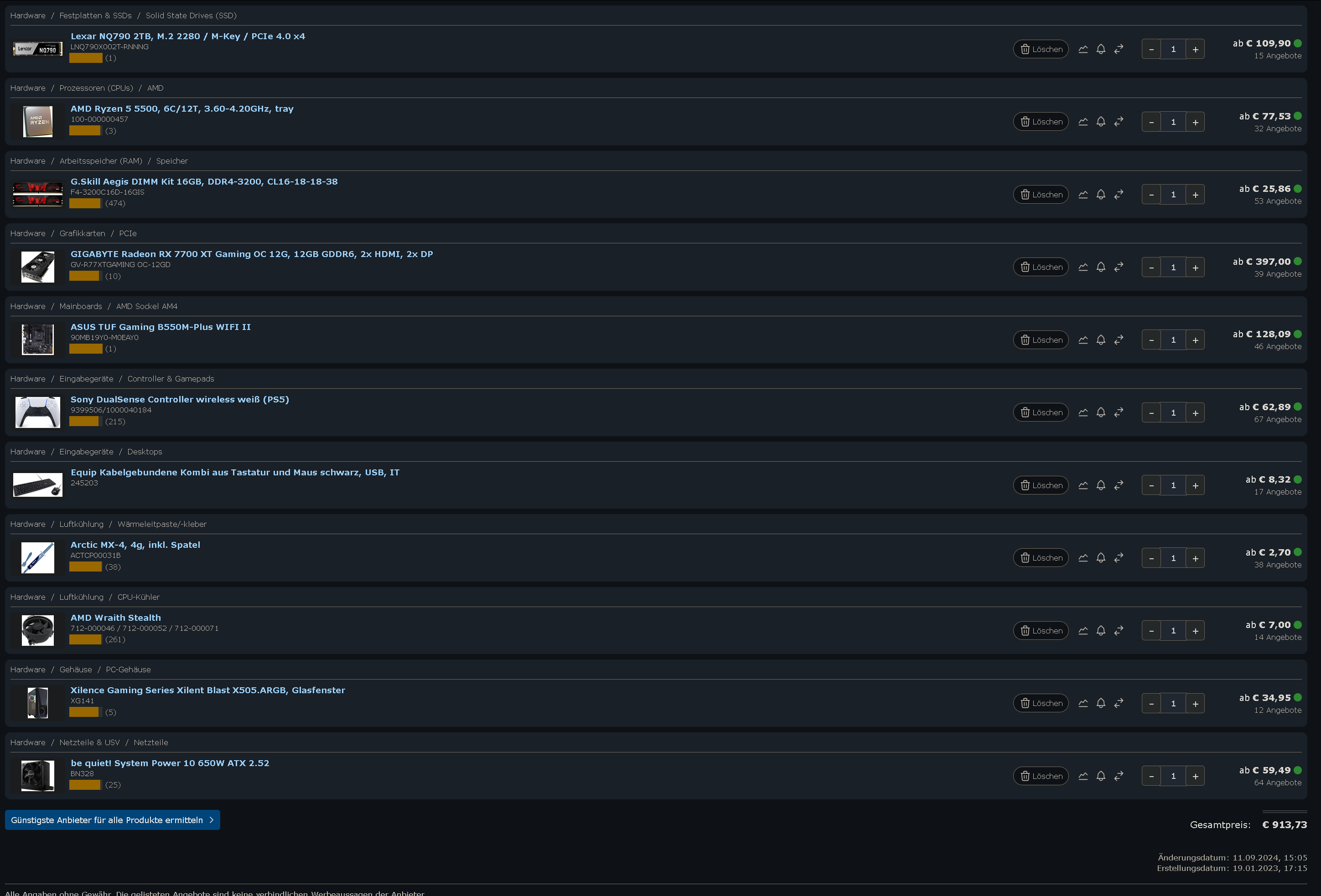Click Günstigste Anbieter für alle Produkte ermitteln

click(x=112, y=820)
